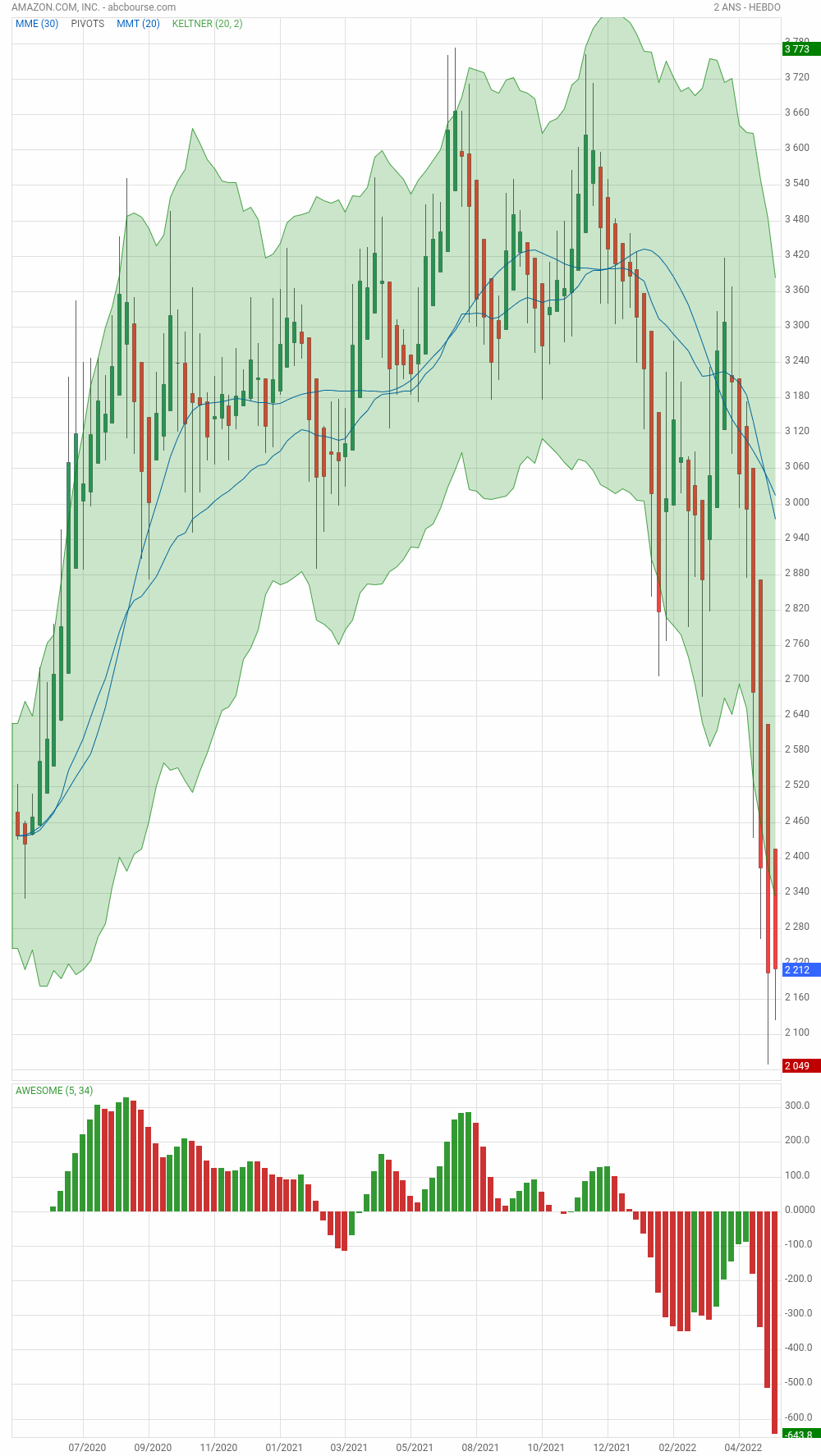Click the 04/2022 date axis label

point(743,1447)
